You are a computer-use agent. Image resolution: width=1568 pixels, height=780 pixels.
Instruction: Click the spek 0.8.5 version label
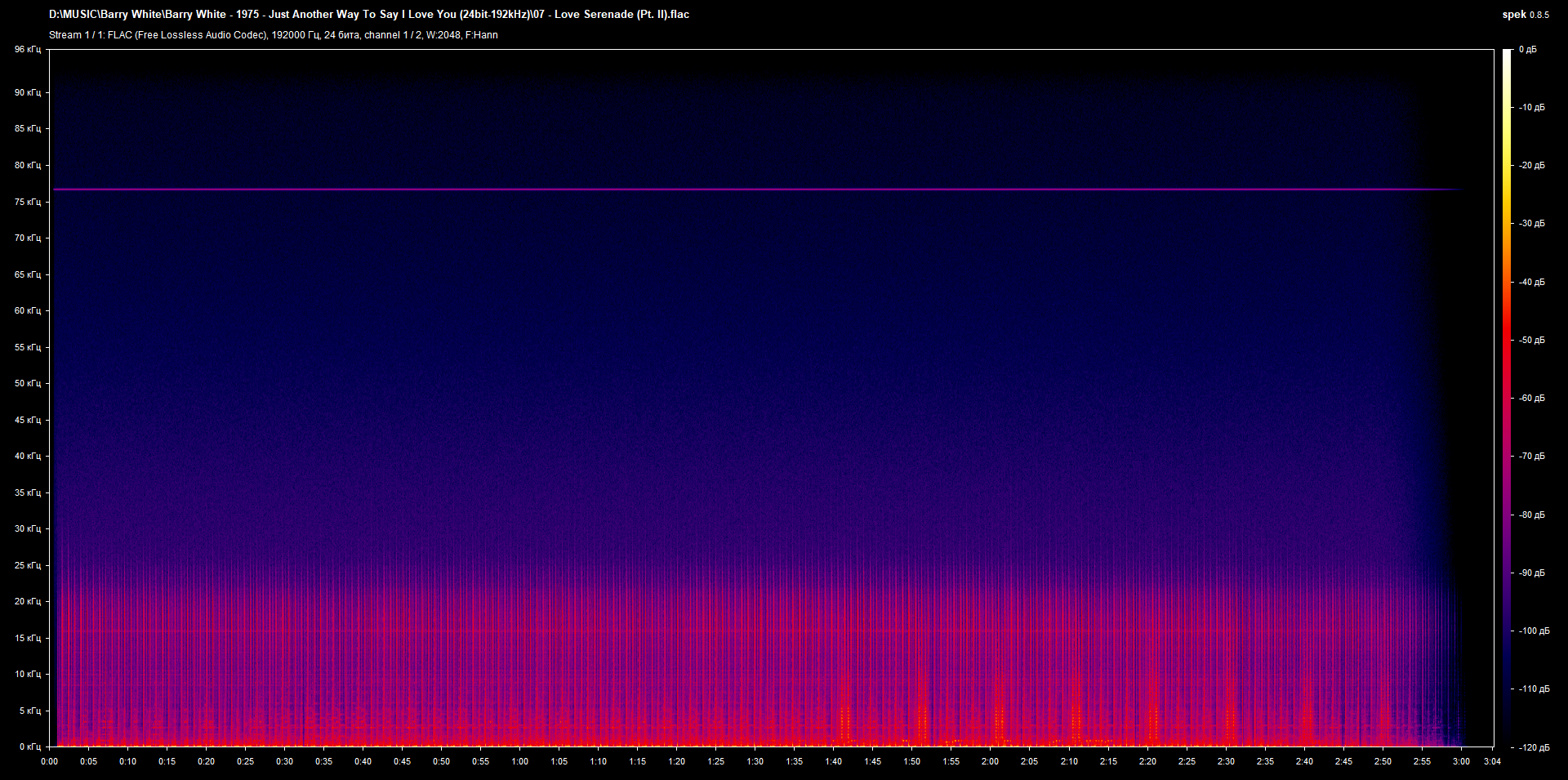(1525, 15)
